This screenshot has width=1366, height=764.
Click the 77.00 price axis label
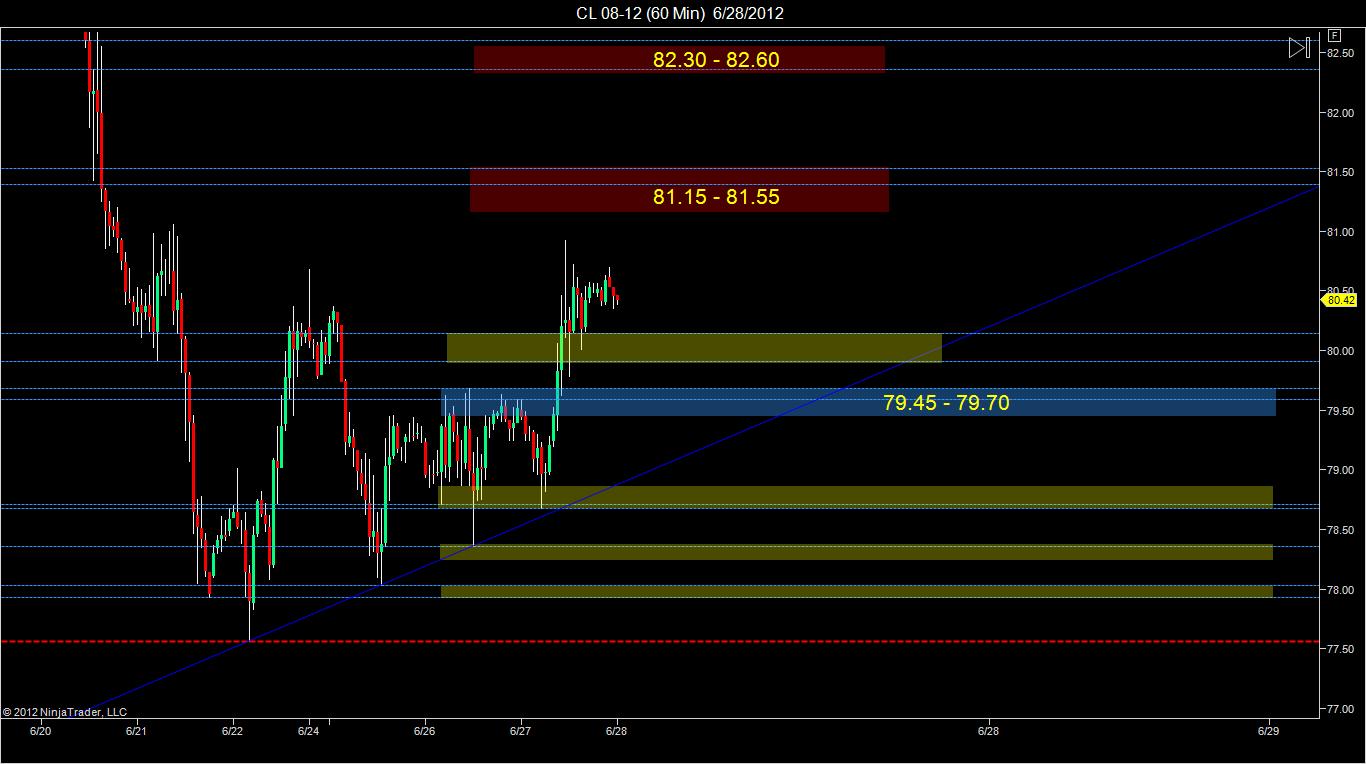tap(1340, 709)
